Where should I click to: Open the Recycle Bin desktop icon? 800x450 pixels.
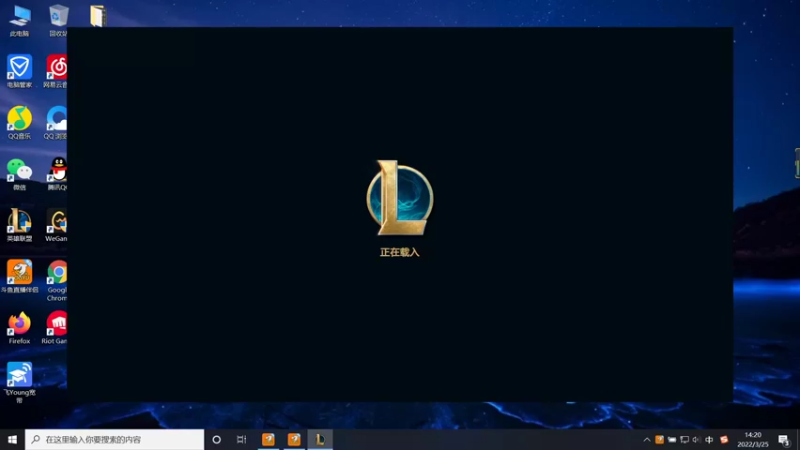58,20
